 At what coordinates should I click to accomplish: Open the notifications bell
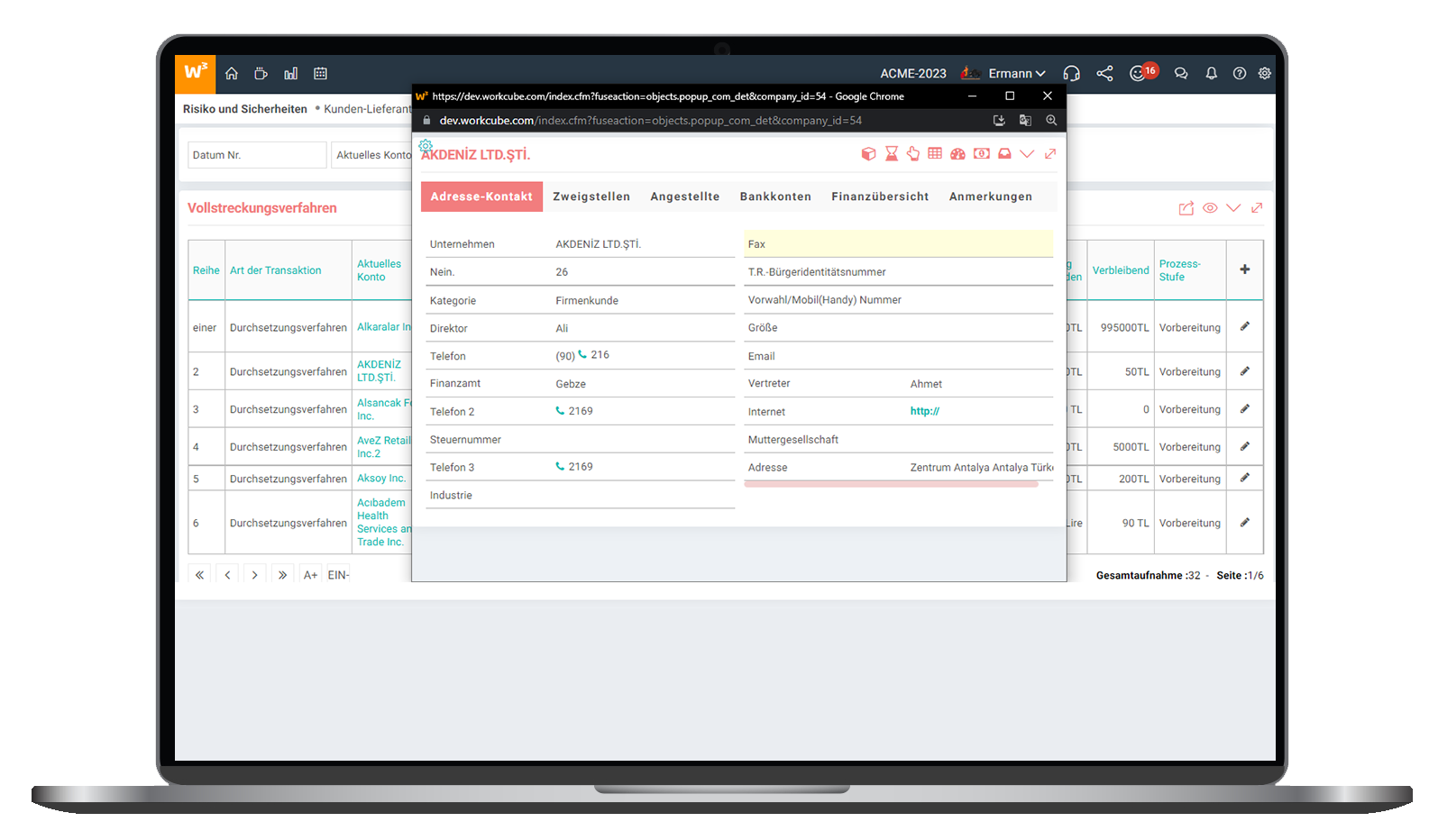(1212, 74)
